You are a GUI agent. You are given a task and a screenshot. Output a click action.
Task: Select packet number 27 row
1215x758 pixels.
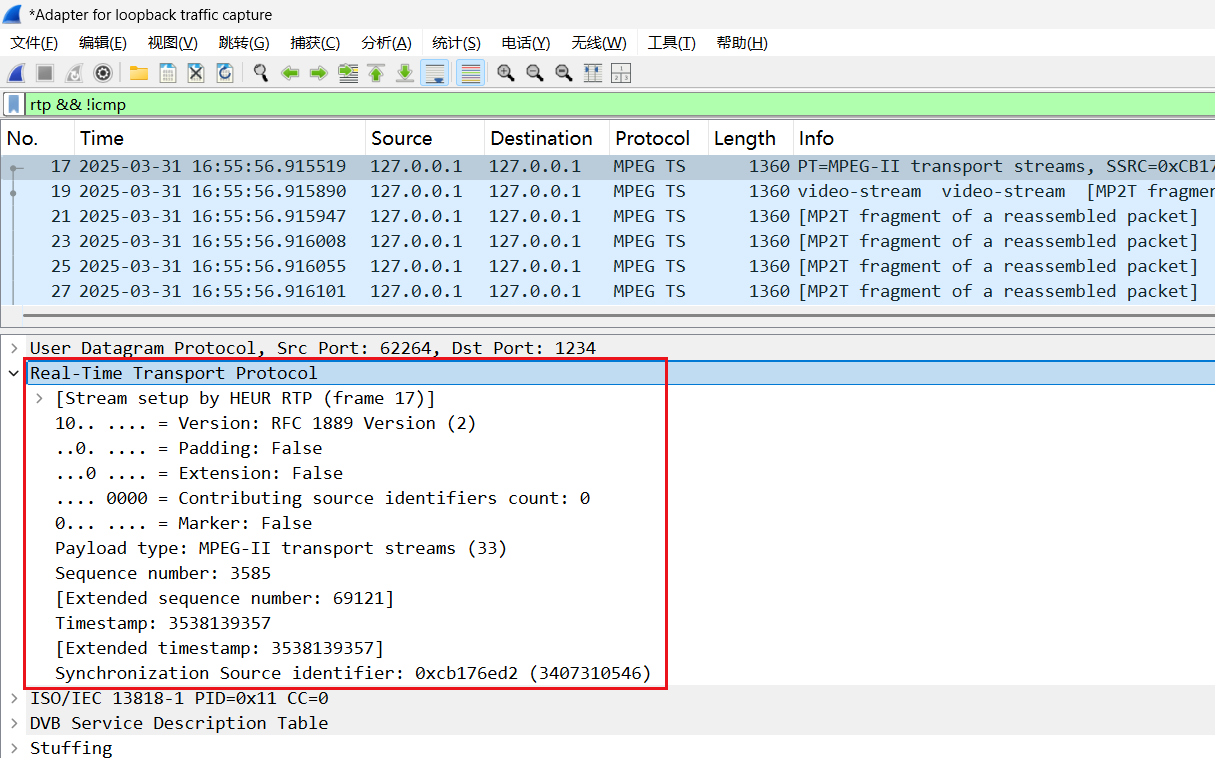[x=608, y=291]
